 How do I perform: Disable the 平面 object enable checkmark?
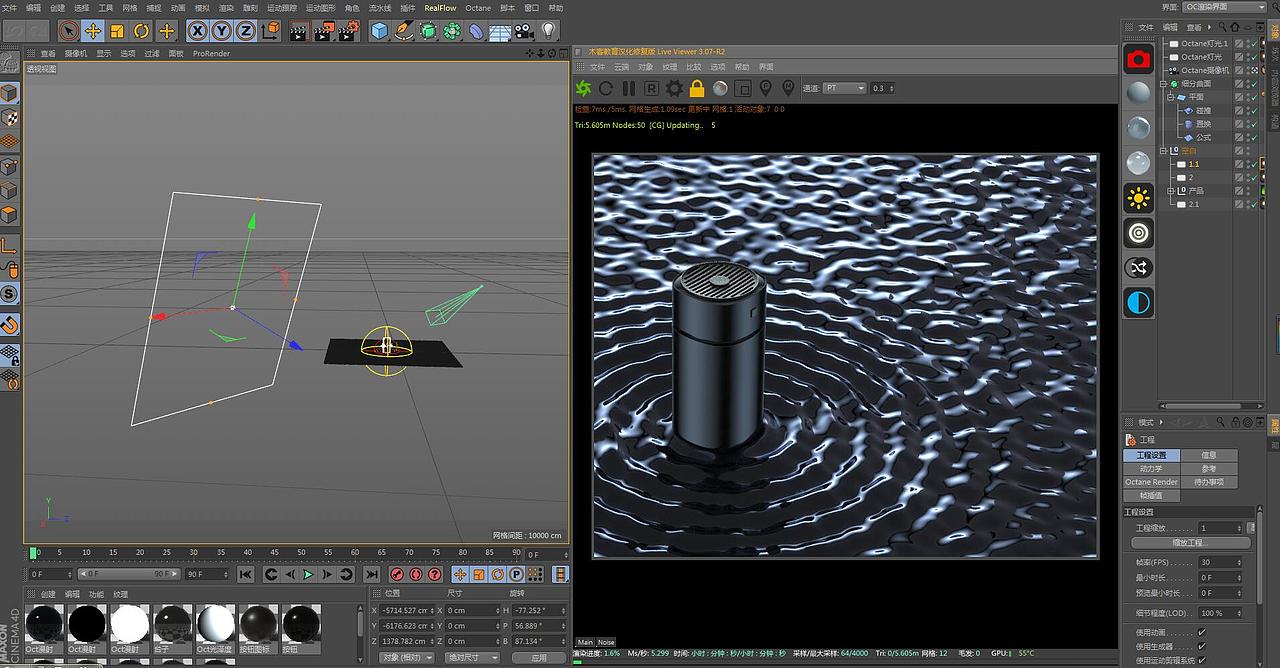point(1254,96)
